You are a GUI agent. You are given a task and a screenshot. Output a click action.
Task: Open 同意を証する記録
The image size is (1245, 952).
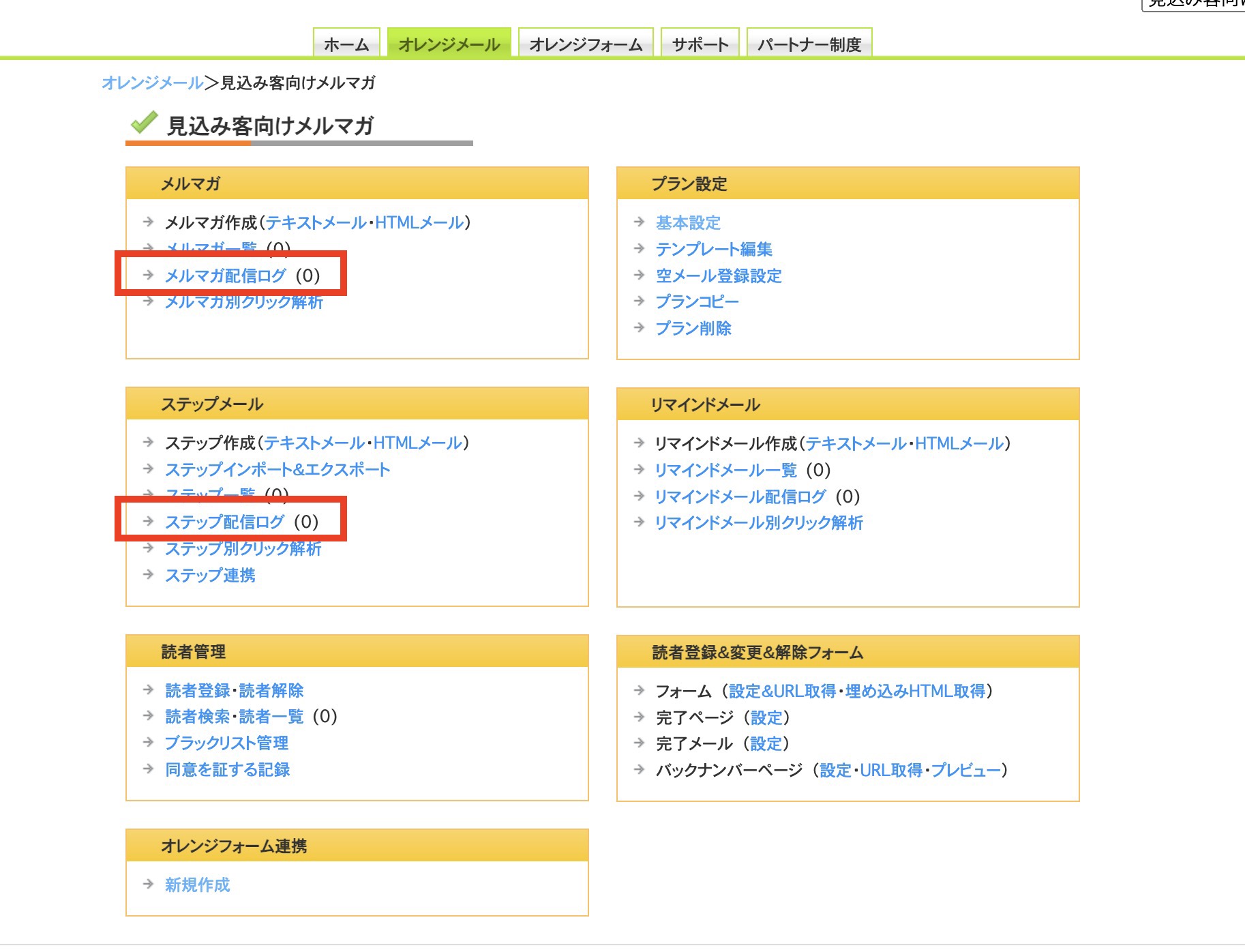coord(228,769)
